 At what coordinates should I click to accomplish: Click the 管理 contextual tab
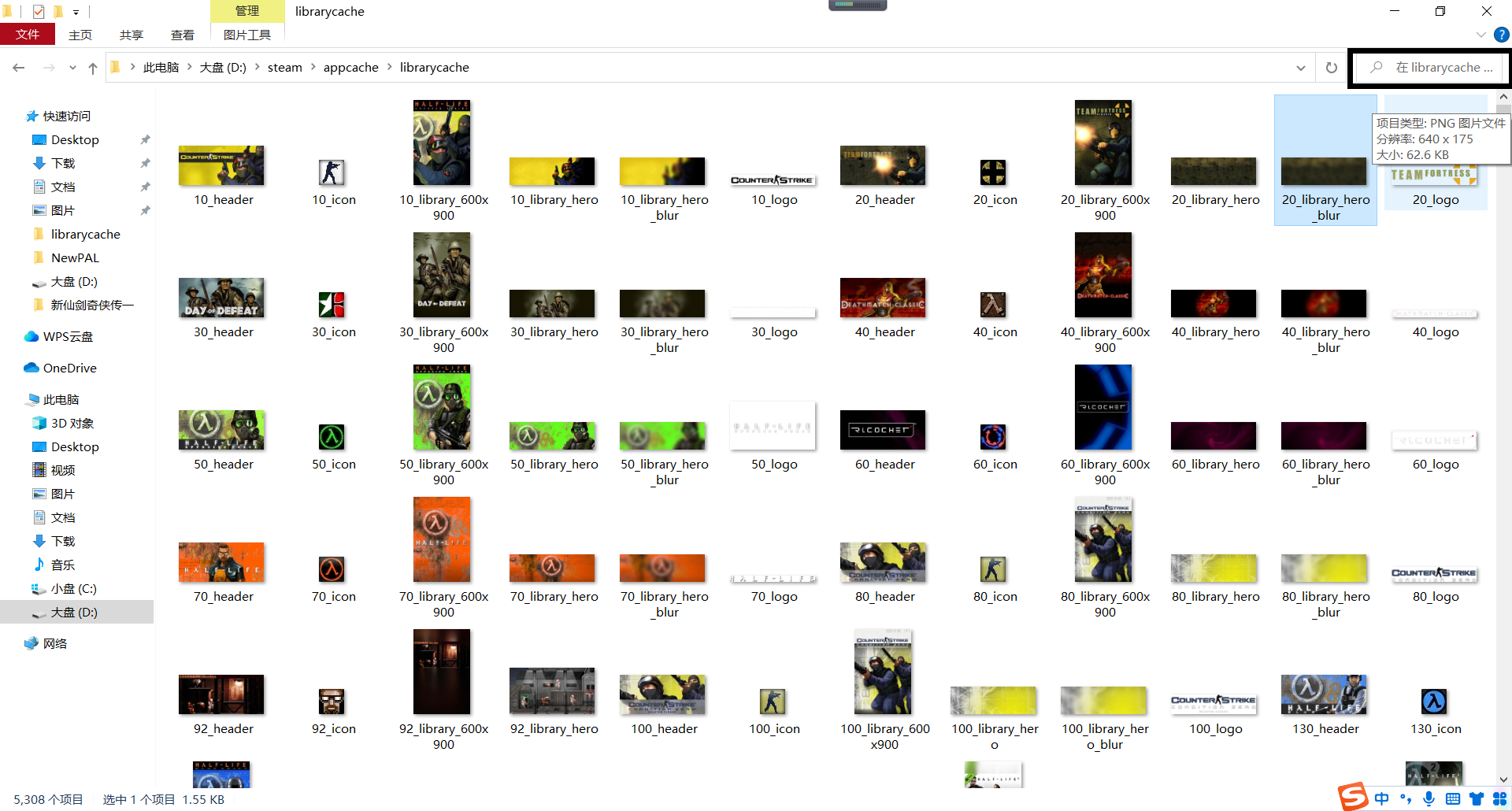247,11
